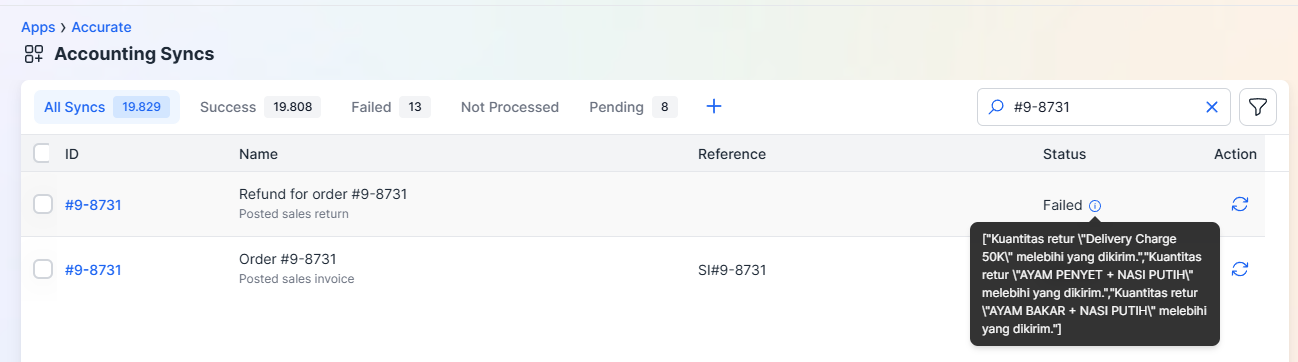
Task: Open the Not Processed tab
Action: (x=510, y=107)
